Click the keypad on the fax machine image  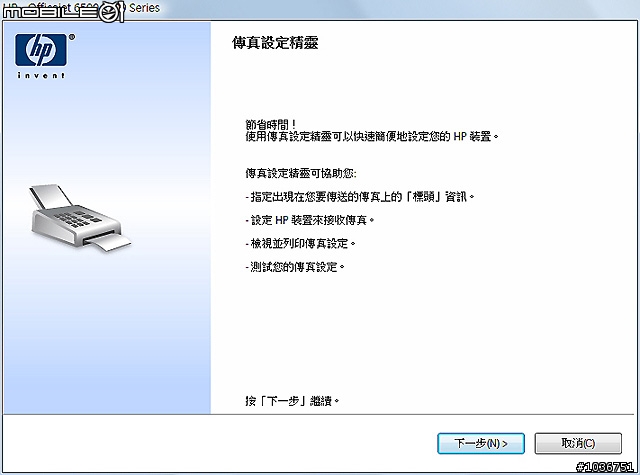[78, 219]
